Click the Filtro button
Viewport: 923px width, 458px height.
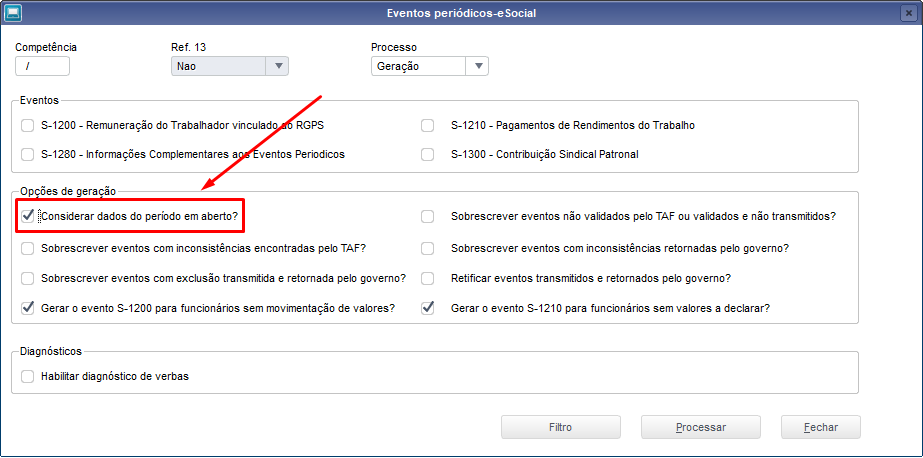pos(561,427)
